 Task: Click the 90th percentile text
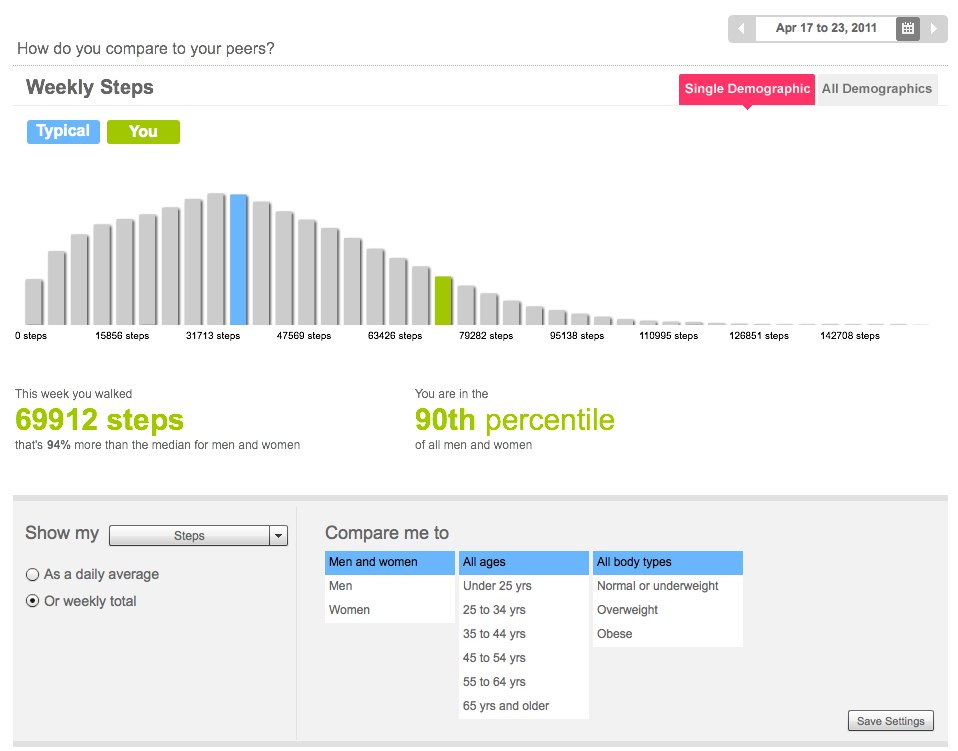coord(514,420)
